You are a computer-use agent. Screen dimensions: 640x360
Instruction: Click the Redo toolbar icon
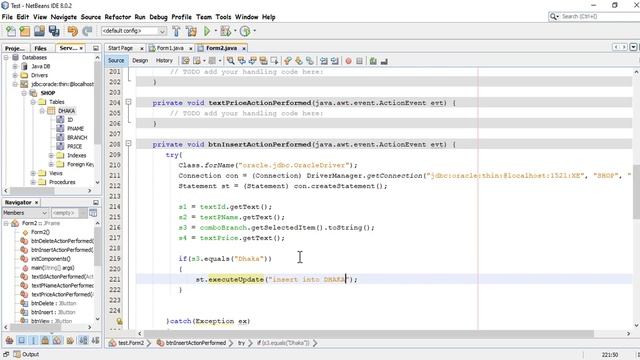pos(87,31)
